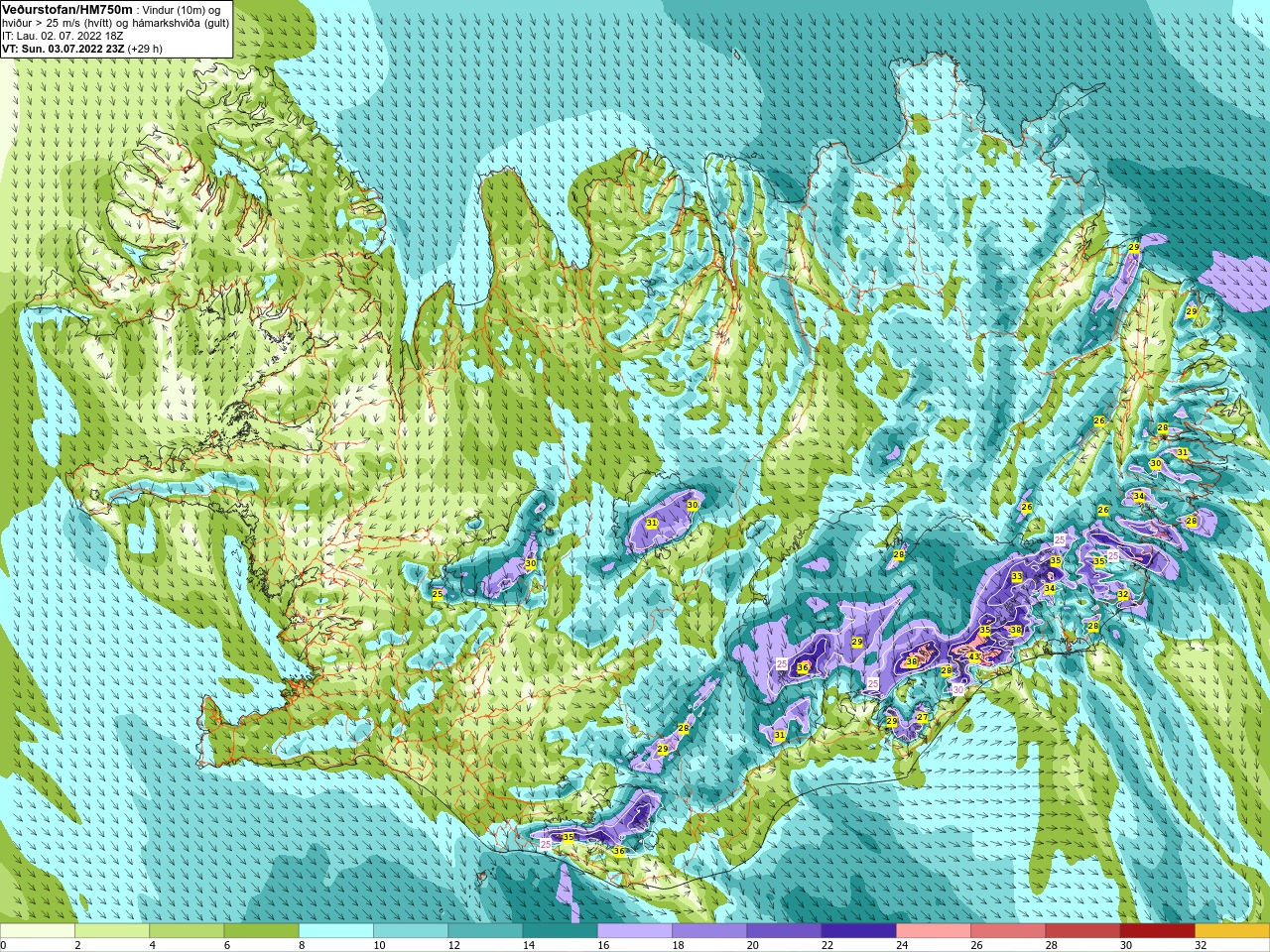Select the "6" tick on legend scale
Image resolution: width=1270 pixels, height=952 pixels.
[226, 945]
